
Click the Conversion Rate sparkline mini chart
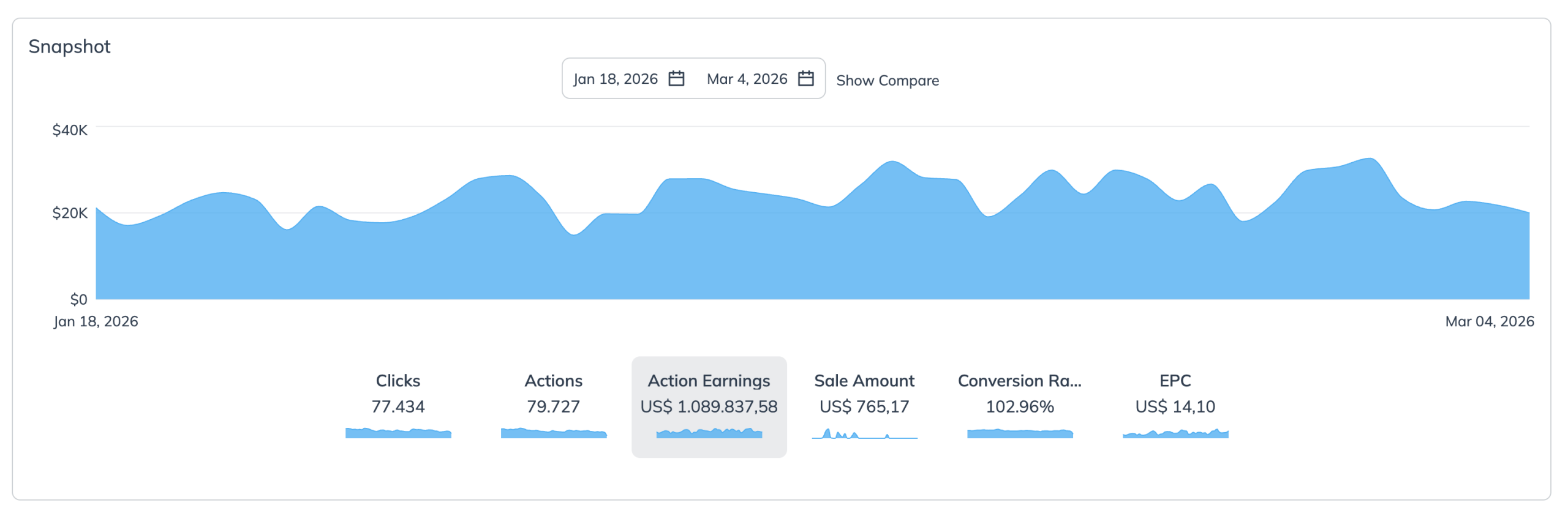1020,433
